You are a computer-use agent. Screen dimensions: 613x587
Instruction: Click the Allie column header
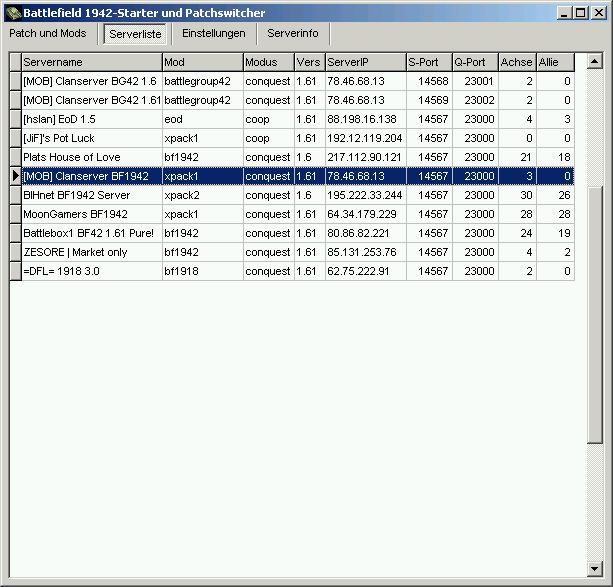tap(555, 62)
